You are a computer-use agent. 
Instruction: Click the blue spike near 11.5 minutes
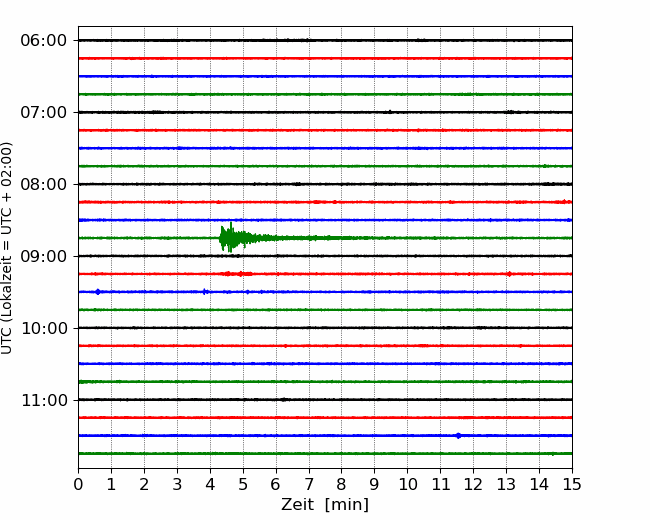point(458,435)
